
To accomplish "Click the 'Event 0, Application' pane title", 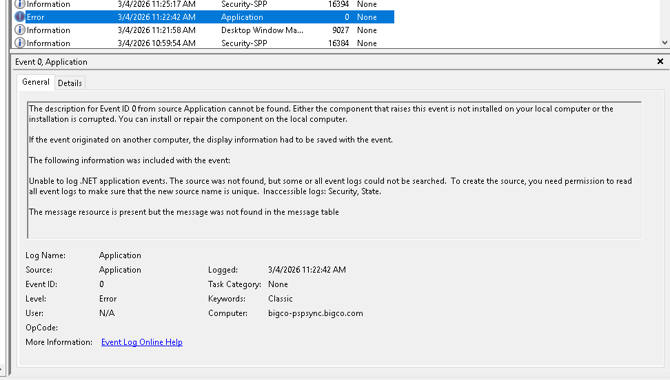I will (x=51, y=62).
